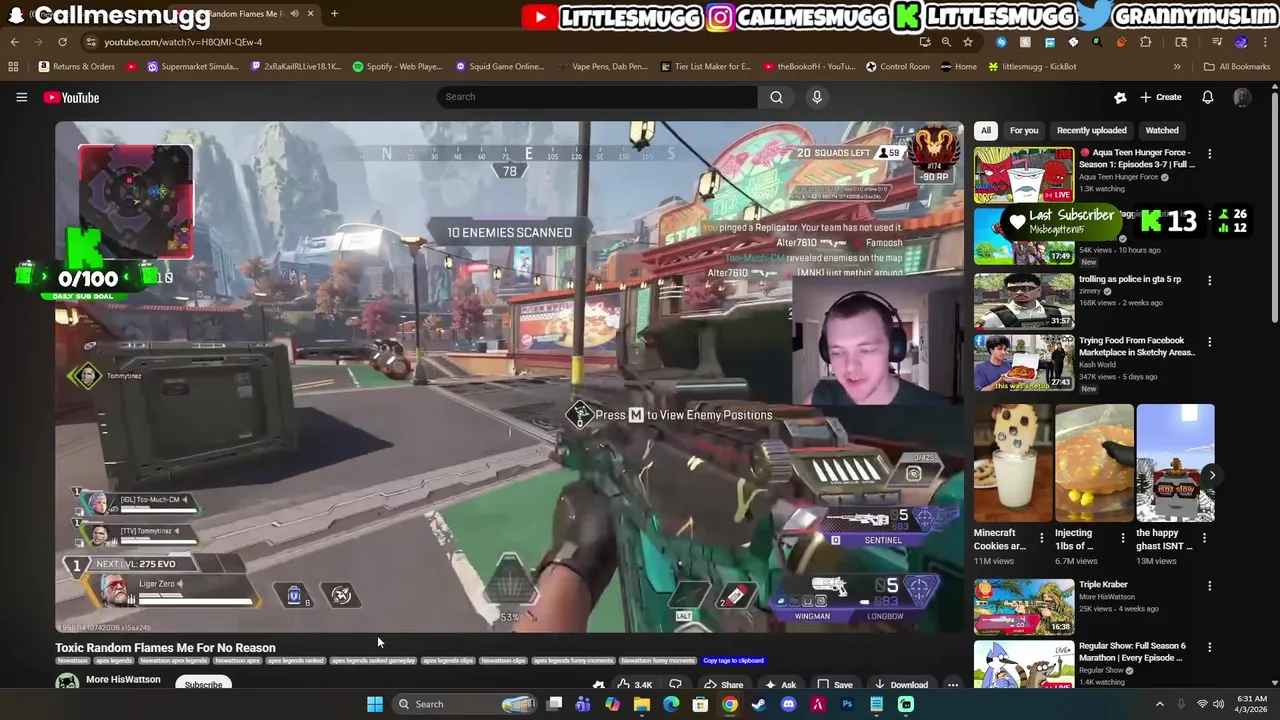
Task: Open the Control Room bookmark
Action: coord(897,66)
